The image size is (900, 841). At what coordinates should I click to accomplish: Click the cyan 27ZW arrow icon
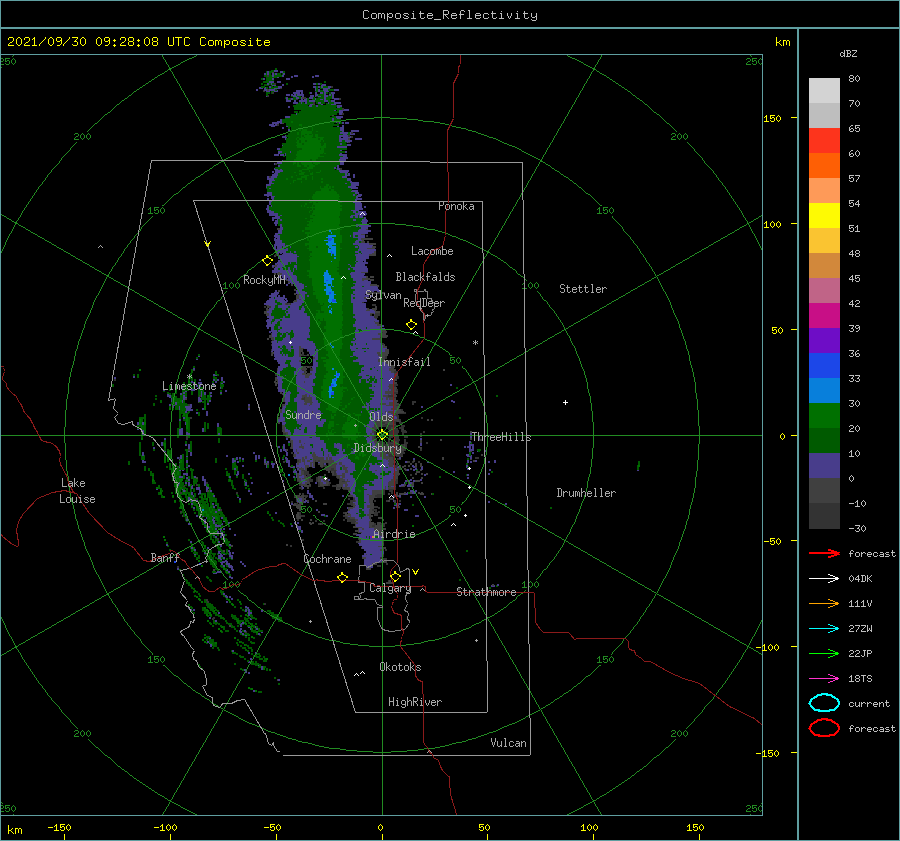click(824, 629)
